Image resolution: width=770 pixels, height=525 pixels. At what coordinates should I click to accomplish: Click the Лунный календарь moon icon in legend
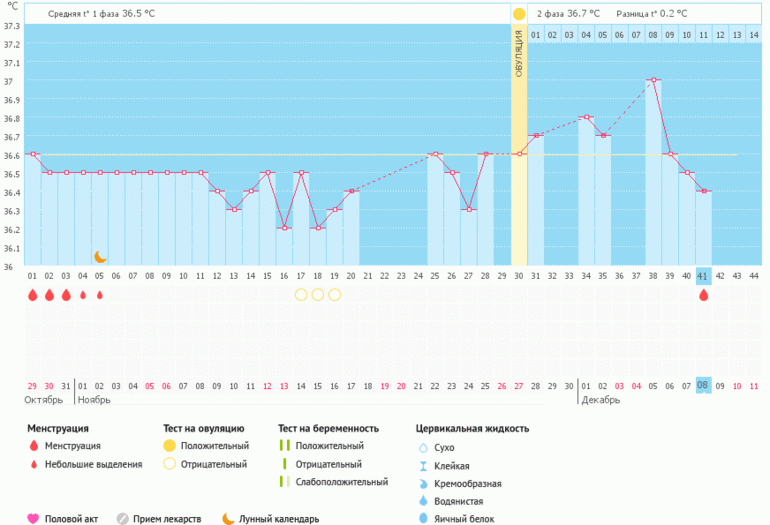coord(229,519)
